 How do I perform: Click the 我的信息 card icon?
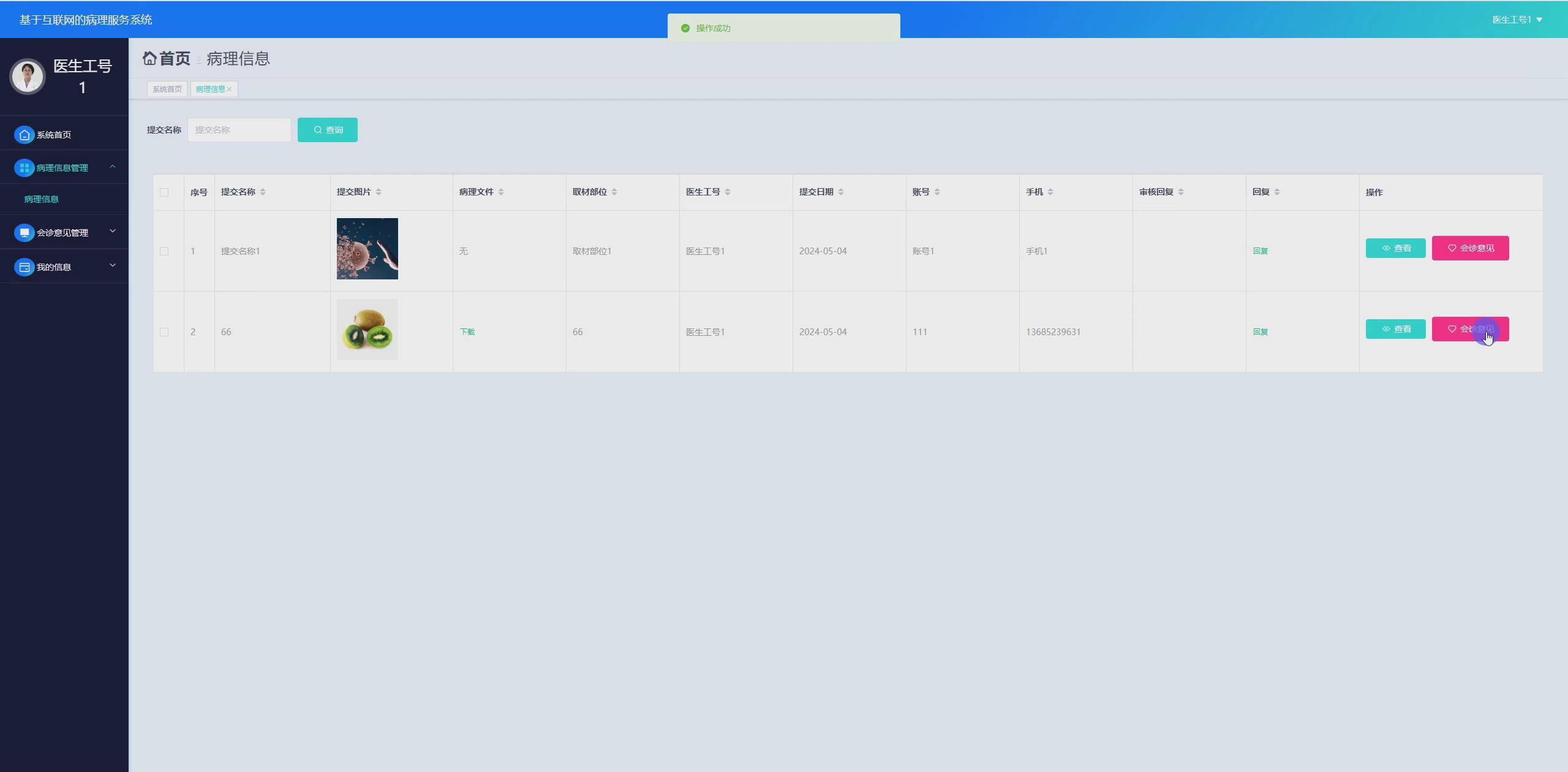click(24, 267)
